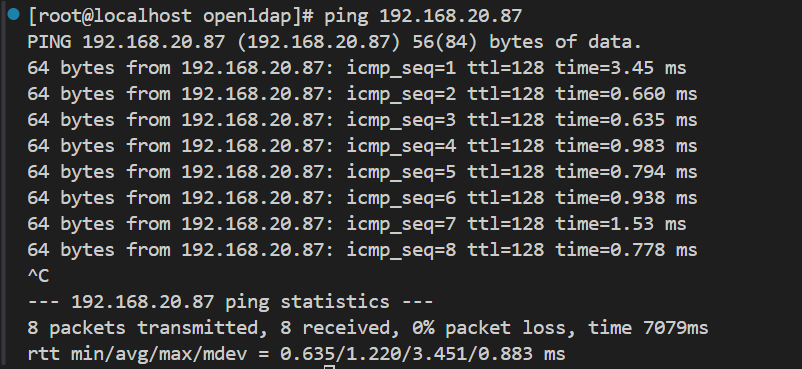Click the PING header output line

click(335, 42)
